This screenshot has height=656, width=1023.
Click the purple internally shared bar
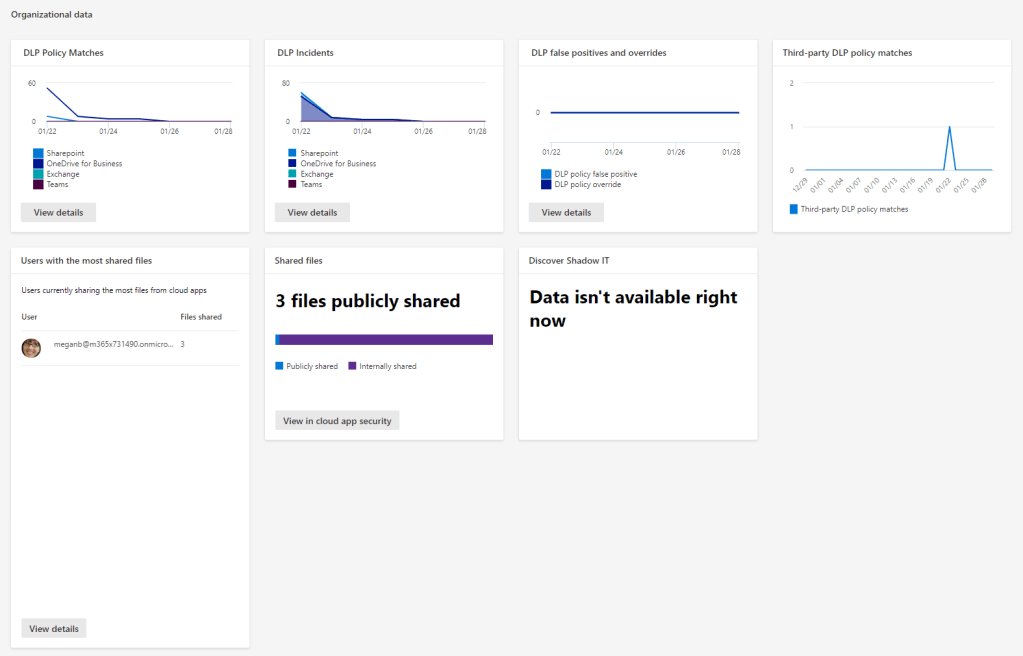point(385,340)
